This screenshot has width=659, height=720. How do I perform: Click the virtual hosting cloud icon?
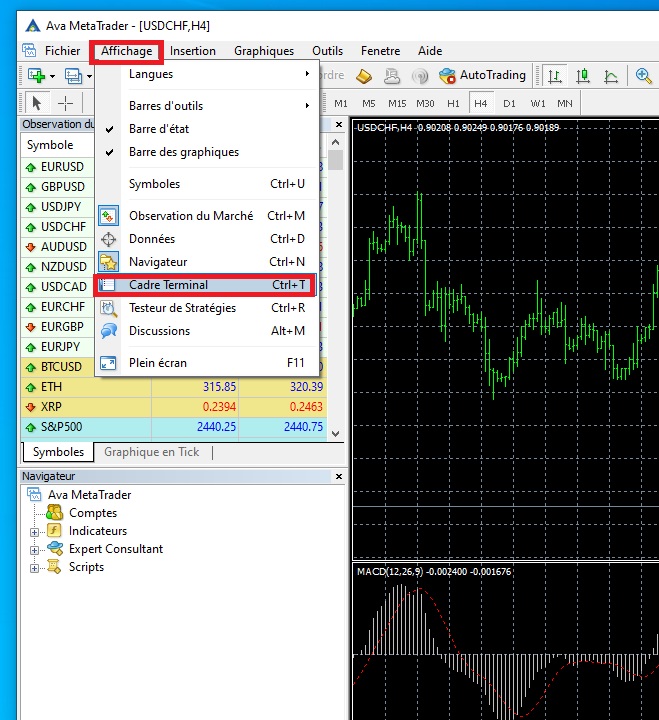click(x=392, y=76)
